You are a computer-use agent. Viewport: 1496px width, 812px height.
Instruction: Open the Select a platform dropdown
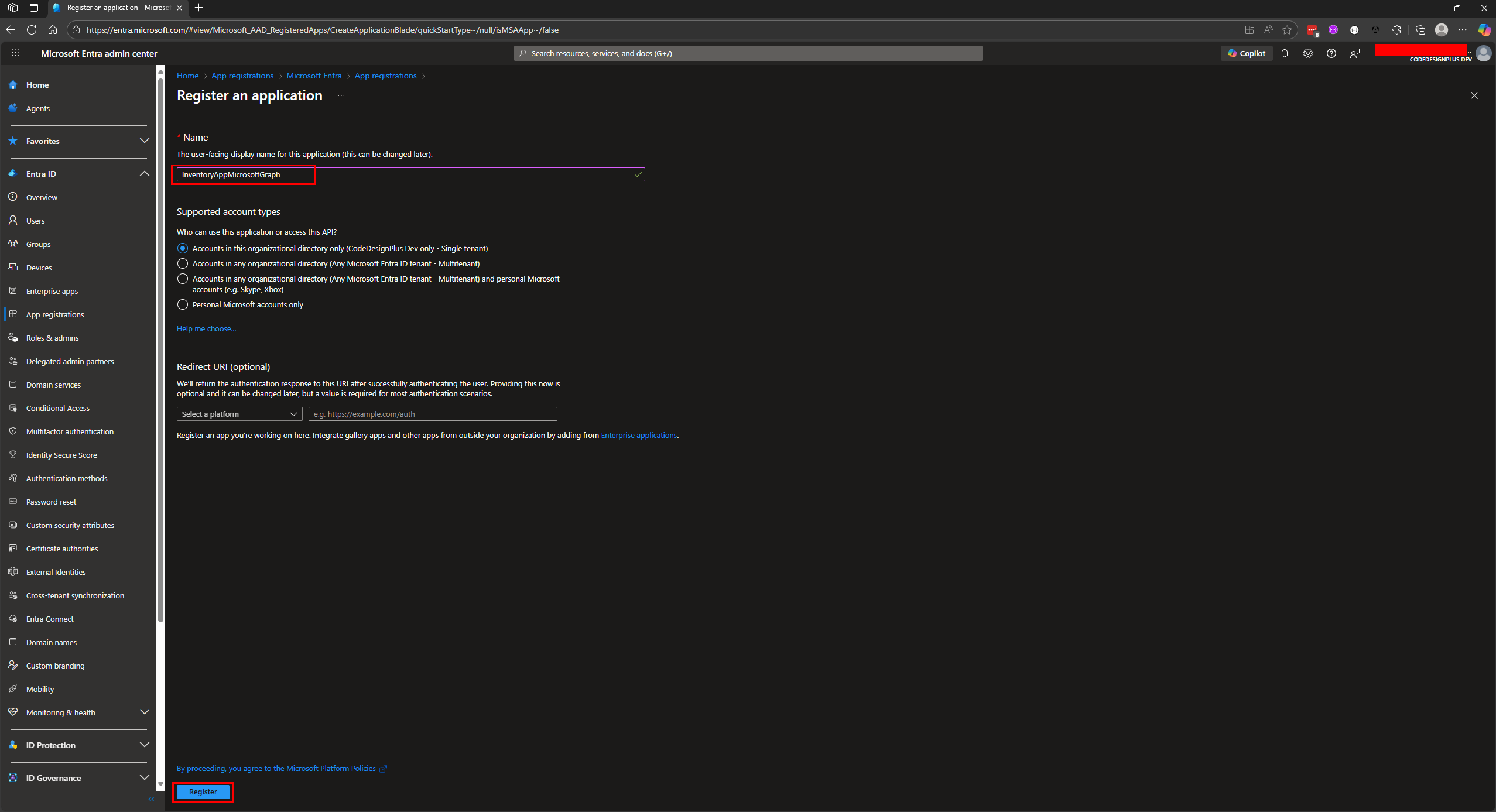[239, 414]
